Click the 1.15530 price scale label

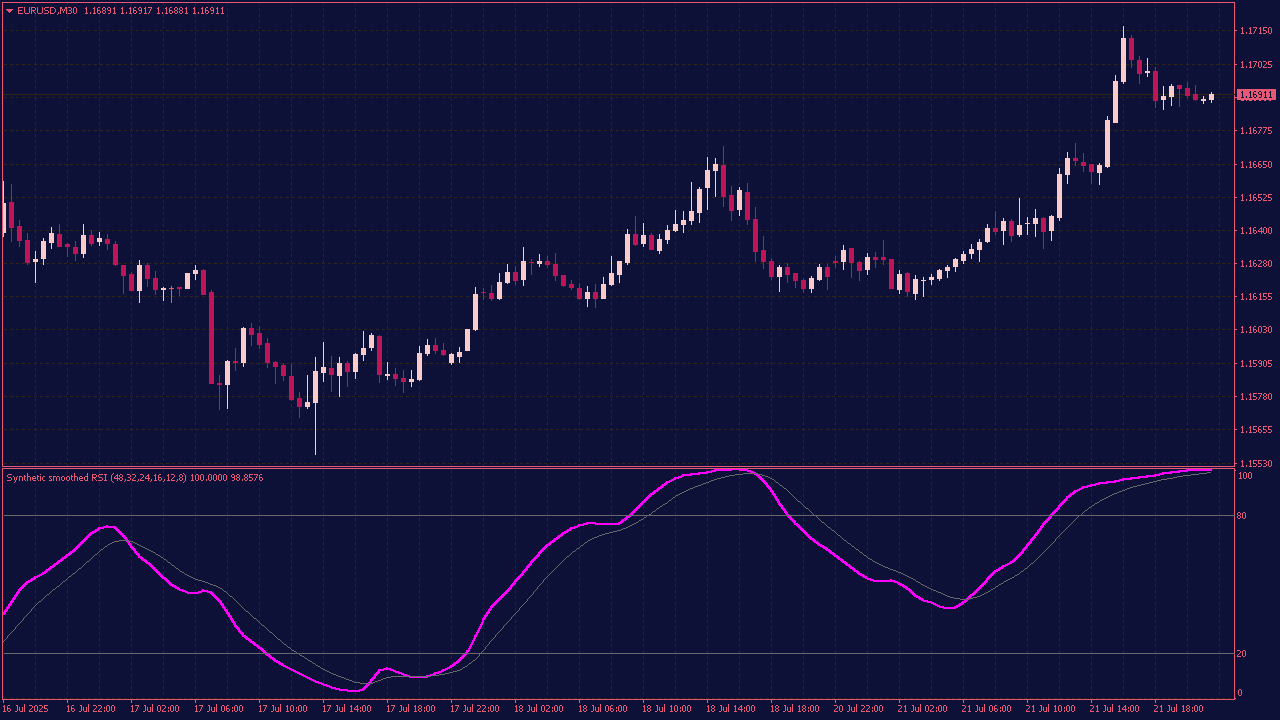pos(1256,464)
